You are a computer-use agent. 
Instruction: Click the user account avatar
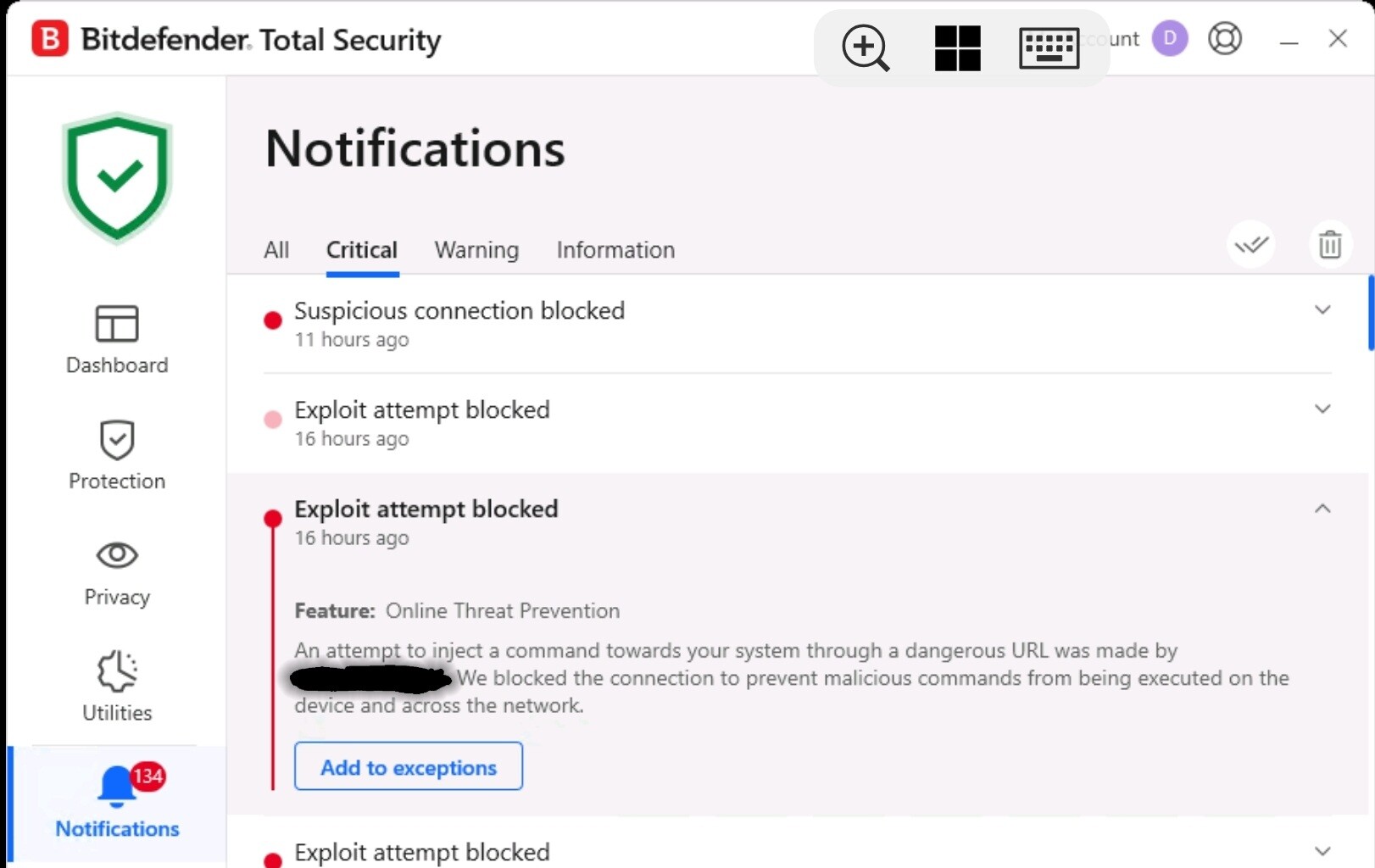pos(1170,39)
